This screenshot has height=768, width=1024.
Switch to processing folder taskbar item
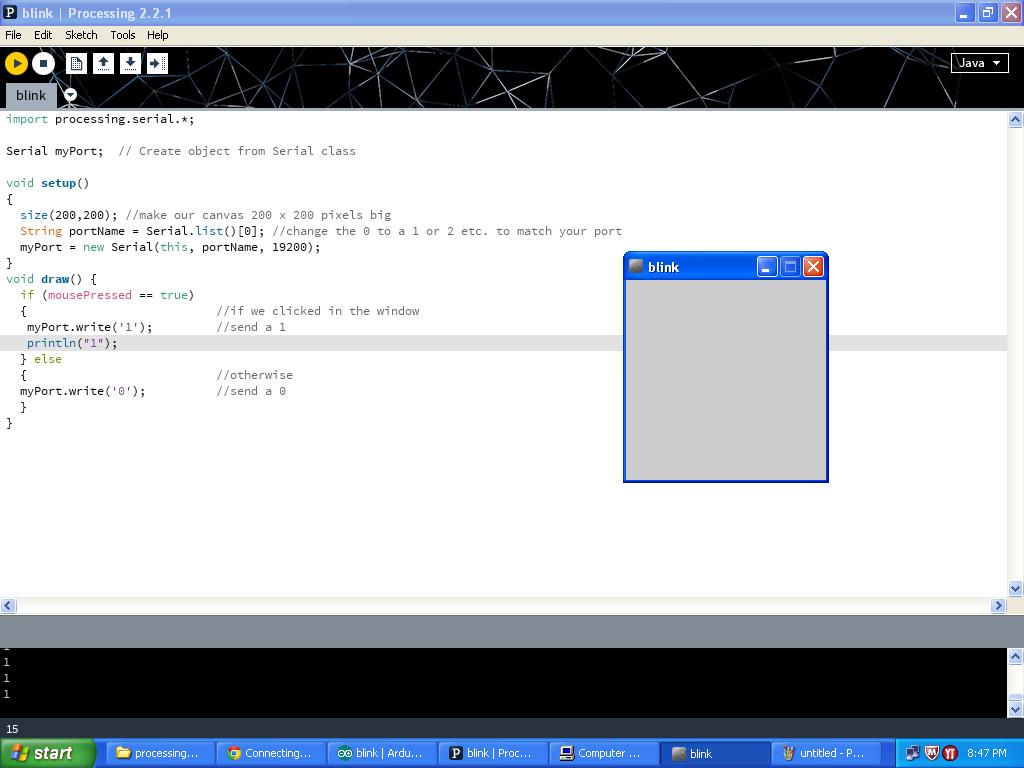pos(160,753)
